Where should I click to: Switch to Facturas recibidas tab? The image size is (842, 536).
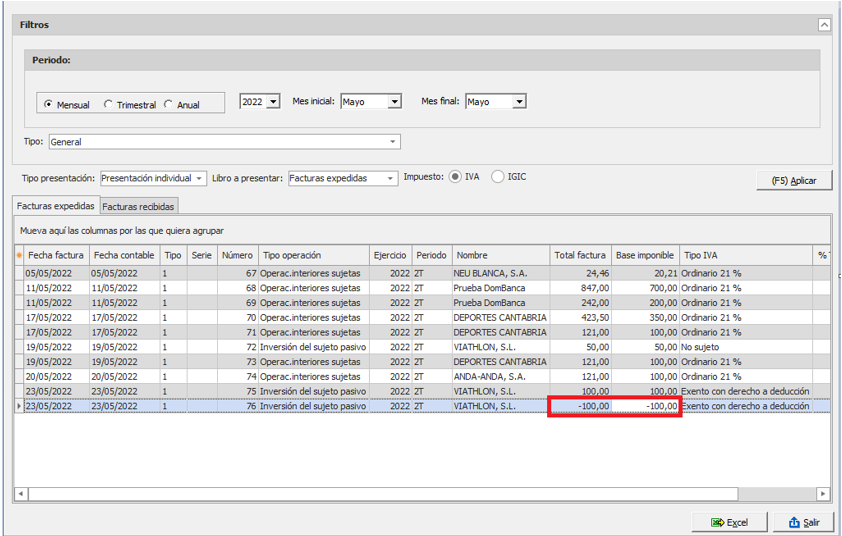point(139,206)
